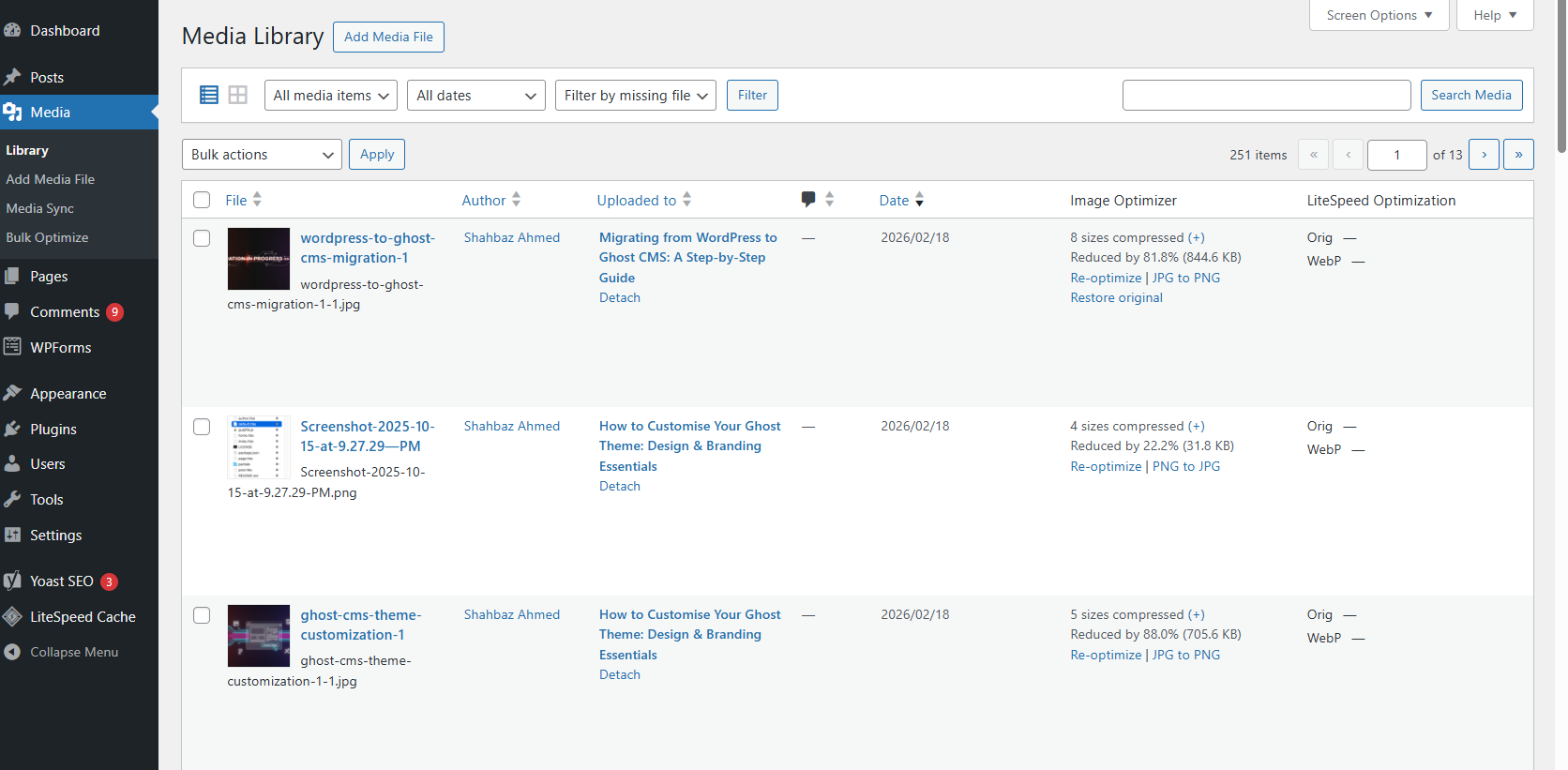The image size is (1568, 770).
Task: Click the Posts pin icon
Action: click(12, 77)
